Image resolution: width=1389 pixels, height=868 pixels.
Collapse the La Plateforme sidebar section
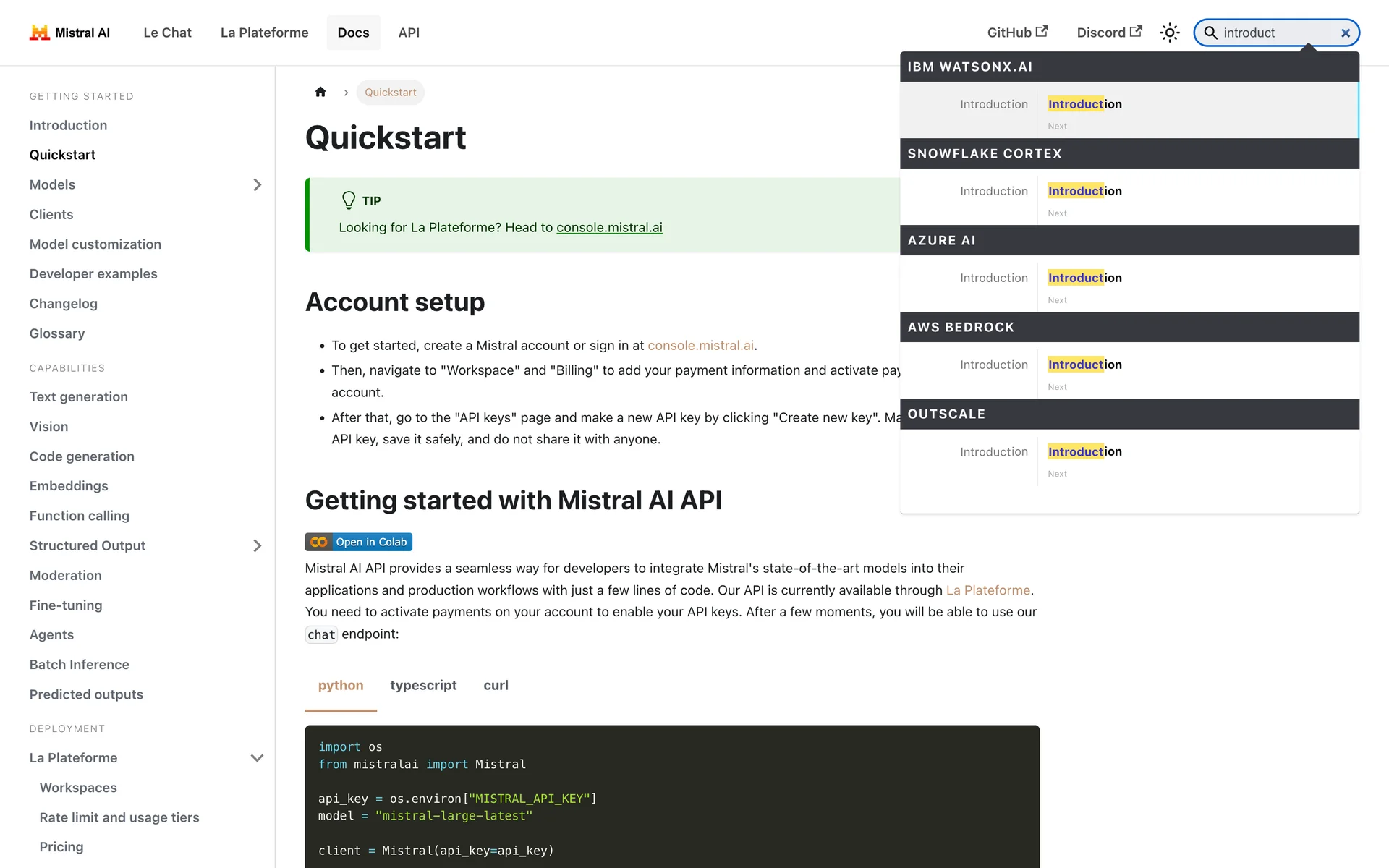(x=257, y=758)
